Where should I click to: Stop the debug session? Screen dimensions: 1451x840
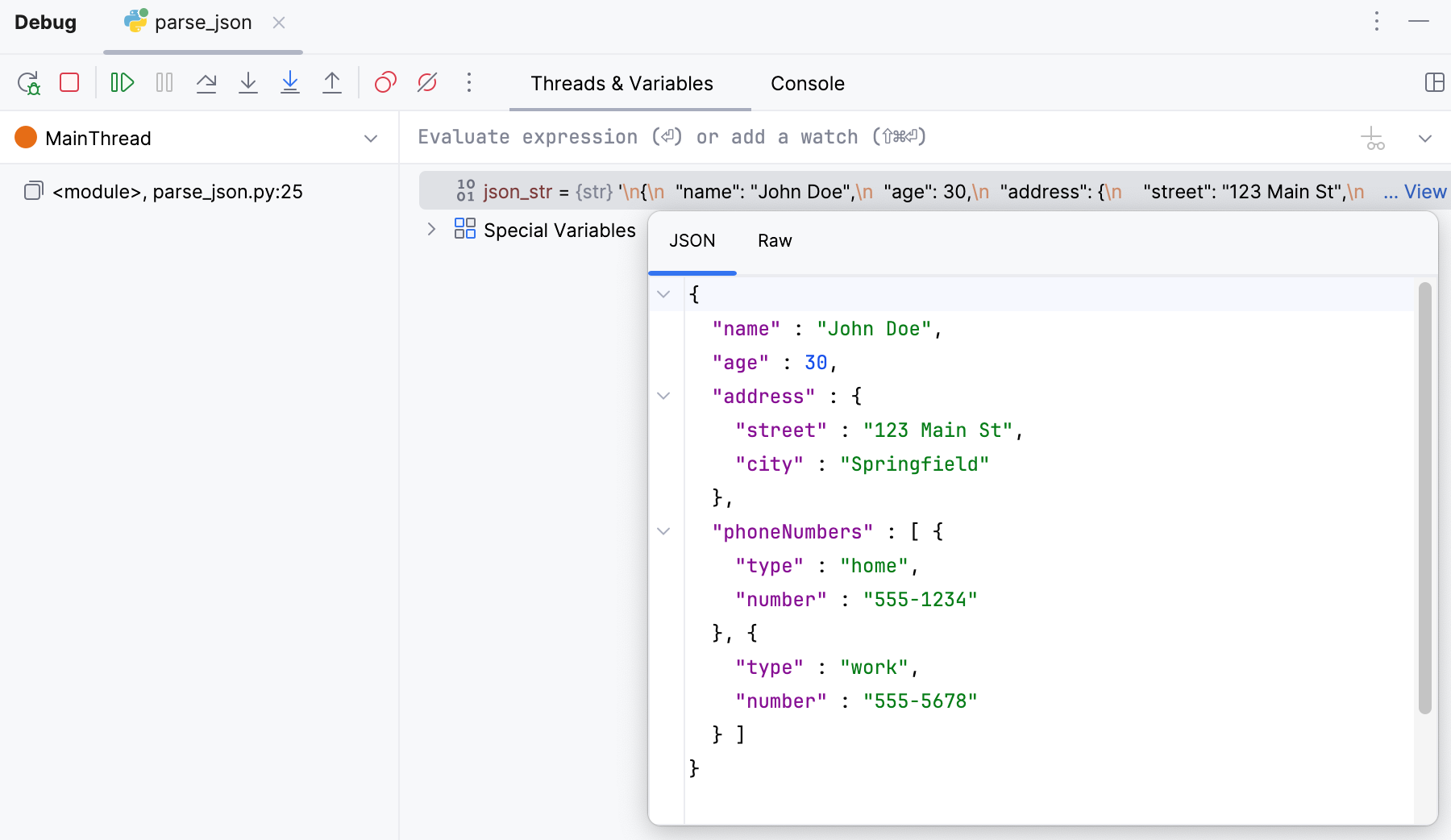coord(69,82)
